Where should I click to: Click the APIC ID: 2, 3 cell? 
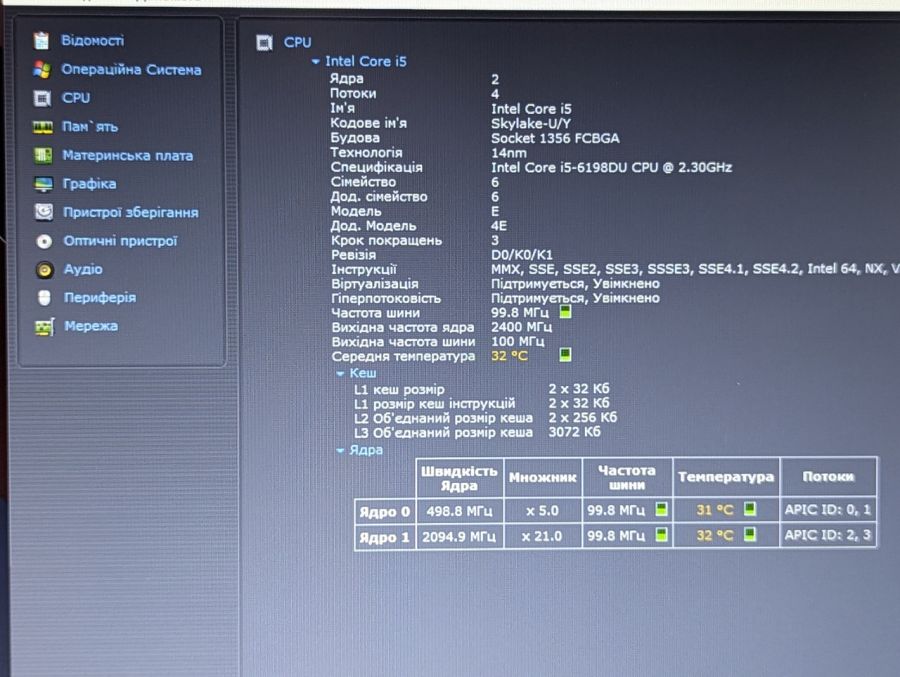828,535
